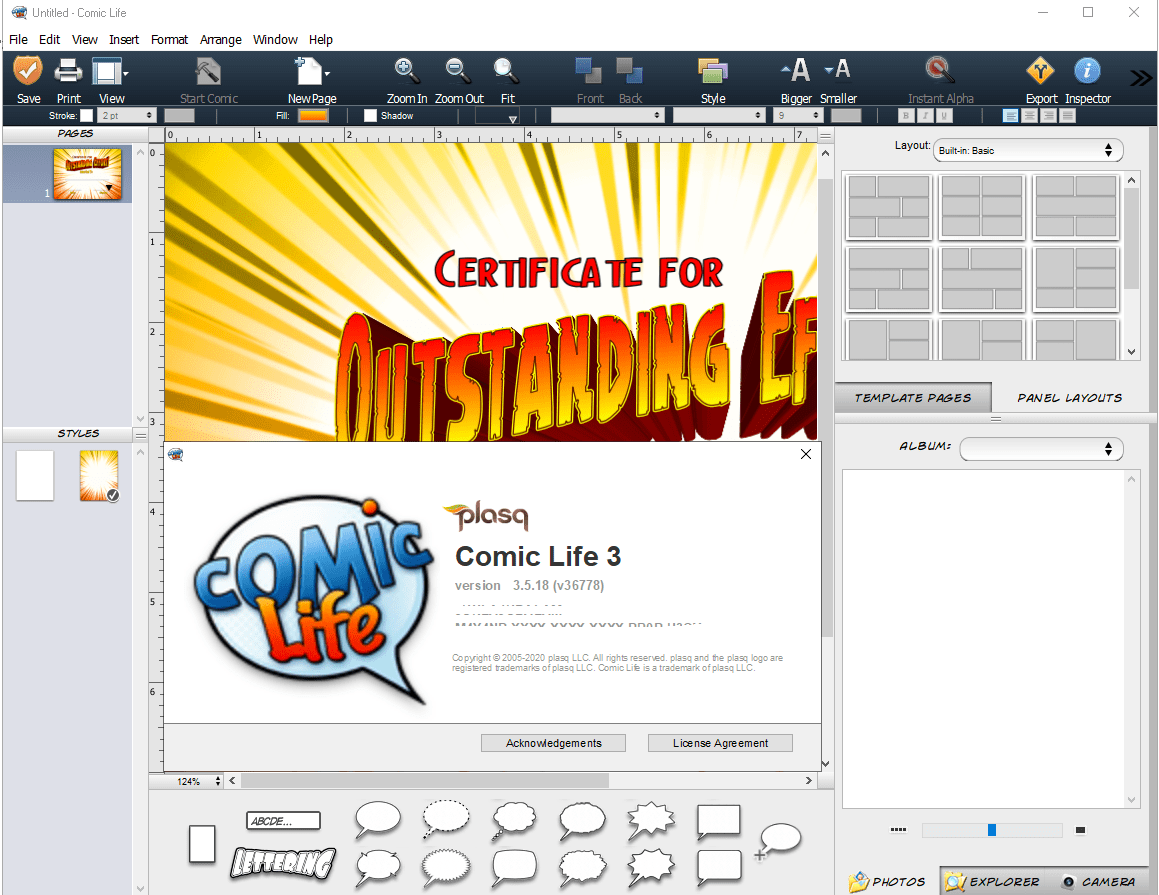The width and height of the screenshot is (1159, 895).
Task: Click the gray stroke color swatch
Action: tap(179, 115)
